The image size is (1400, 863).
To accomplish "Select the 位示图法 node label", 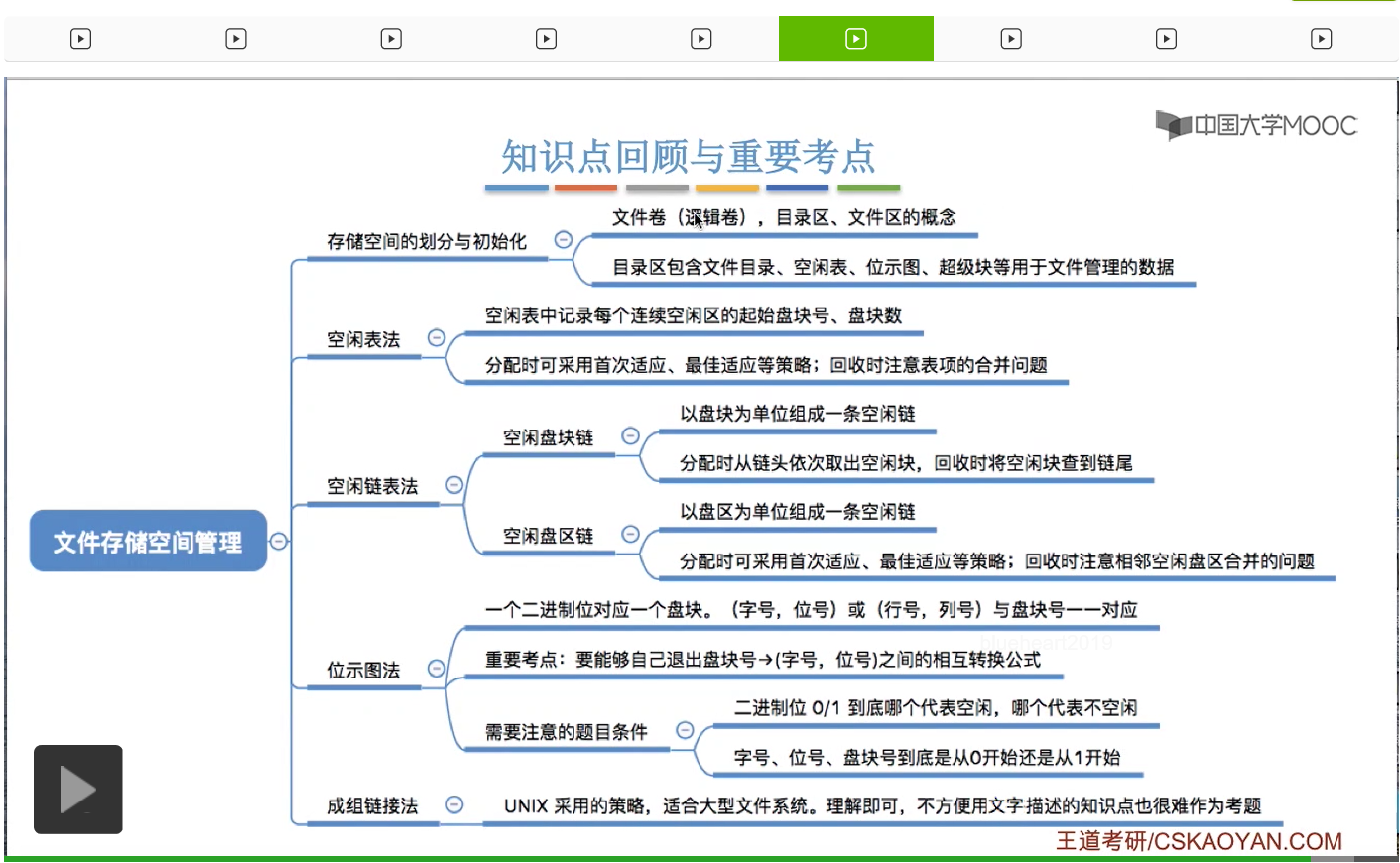I will [x=364, y=670].
